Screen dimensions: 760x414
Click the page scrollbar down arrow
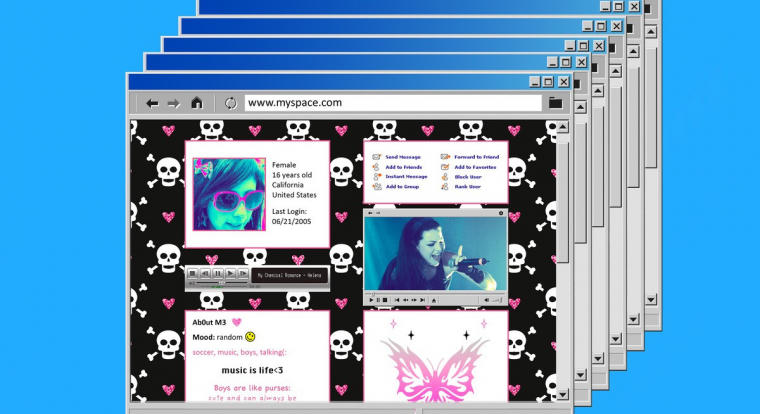point(562,395)
